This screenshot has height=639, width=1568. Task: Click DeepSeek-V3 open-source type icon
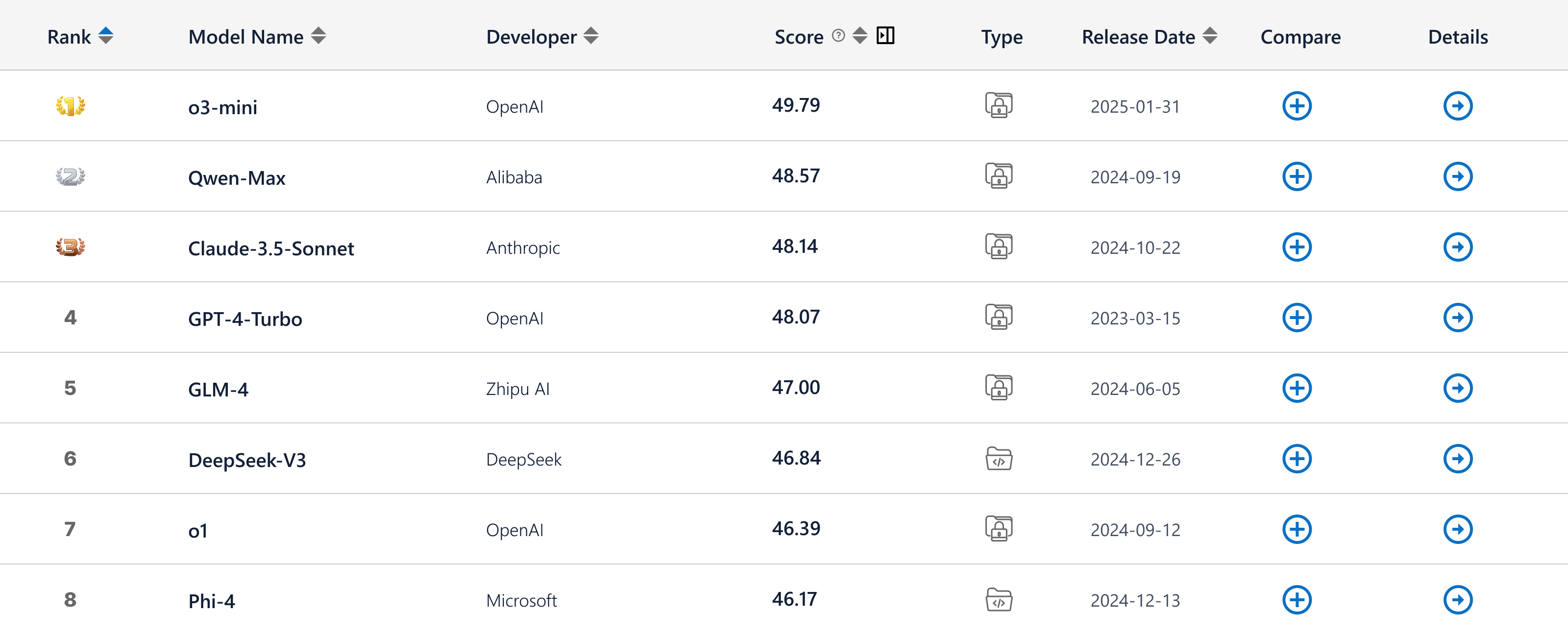click(x=998, y=459)
